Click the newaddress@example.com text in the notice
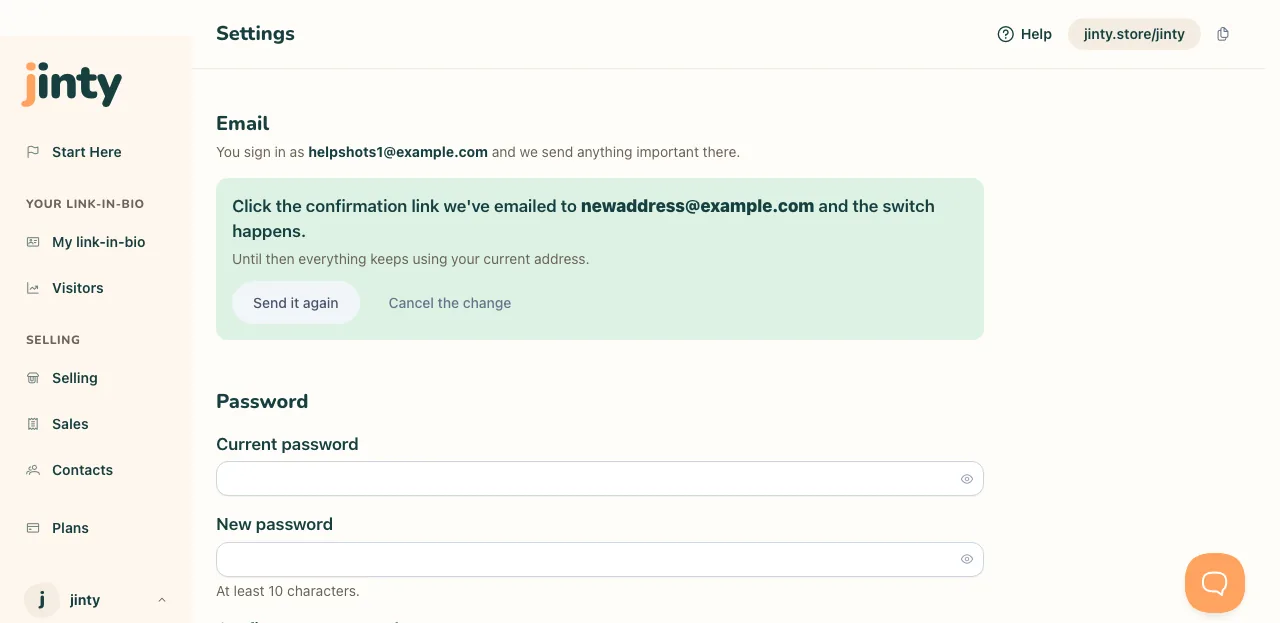 click(x=698, y=206)
